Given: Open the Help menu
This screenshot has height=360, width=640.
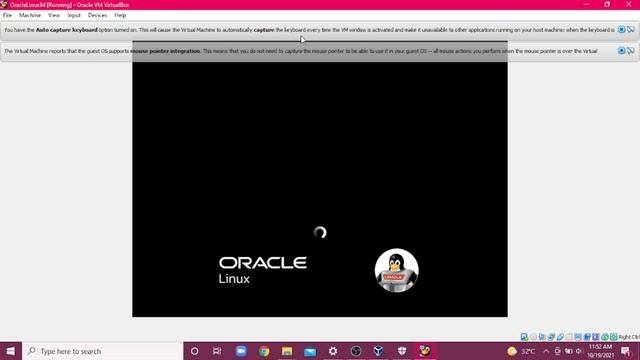Looking at the screenshot, I should (120, 15).
